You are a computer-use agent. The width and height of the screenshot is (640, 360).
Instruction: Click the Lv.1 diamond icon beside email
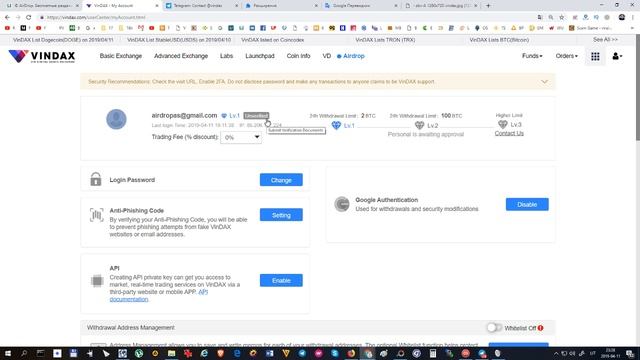(x=224, y=116)
